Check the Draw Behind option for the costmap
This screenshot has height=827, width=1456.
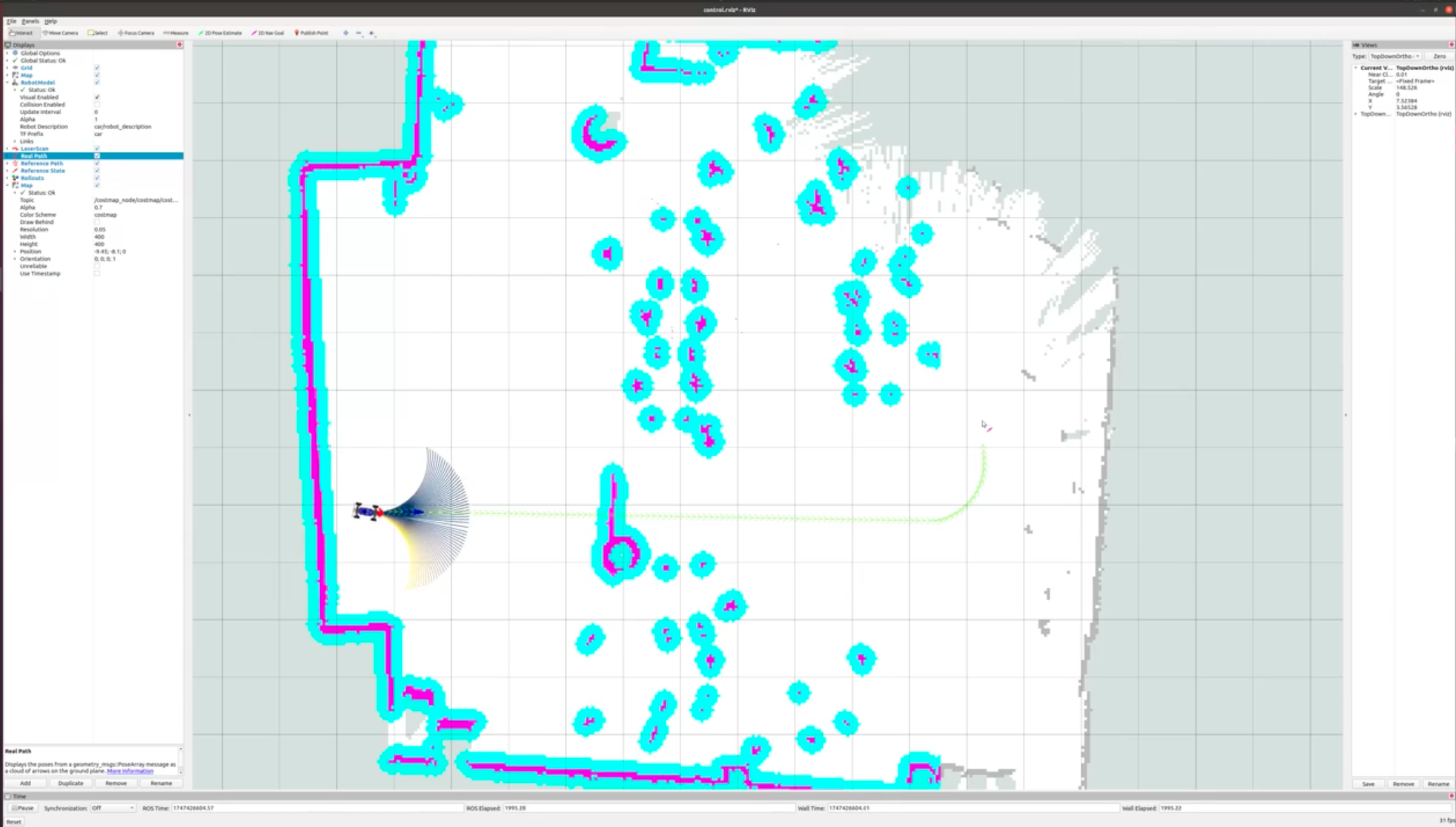(97, 221)
